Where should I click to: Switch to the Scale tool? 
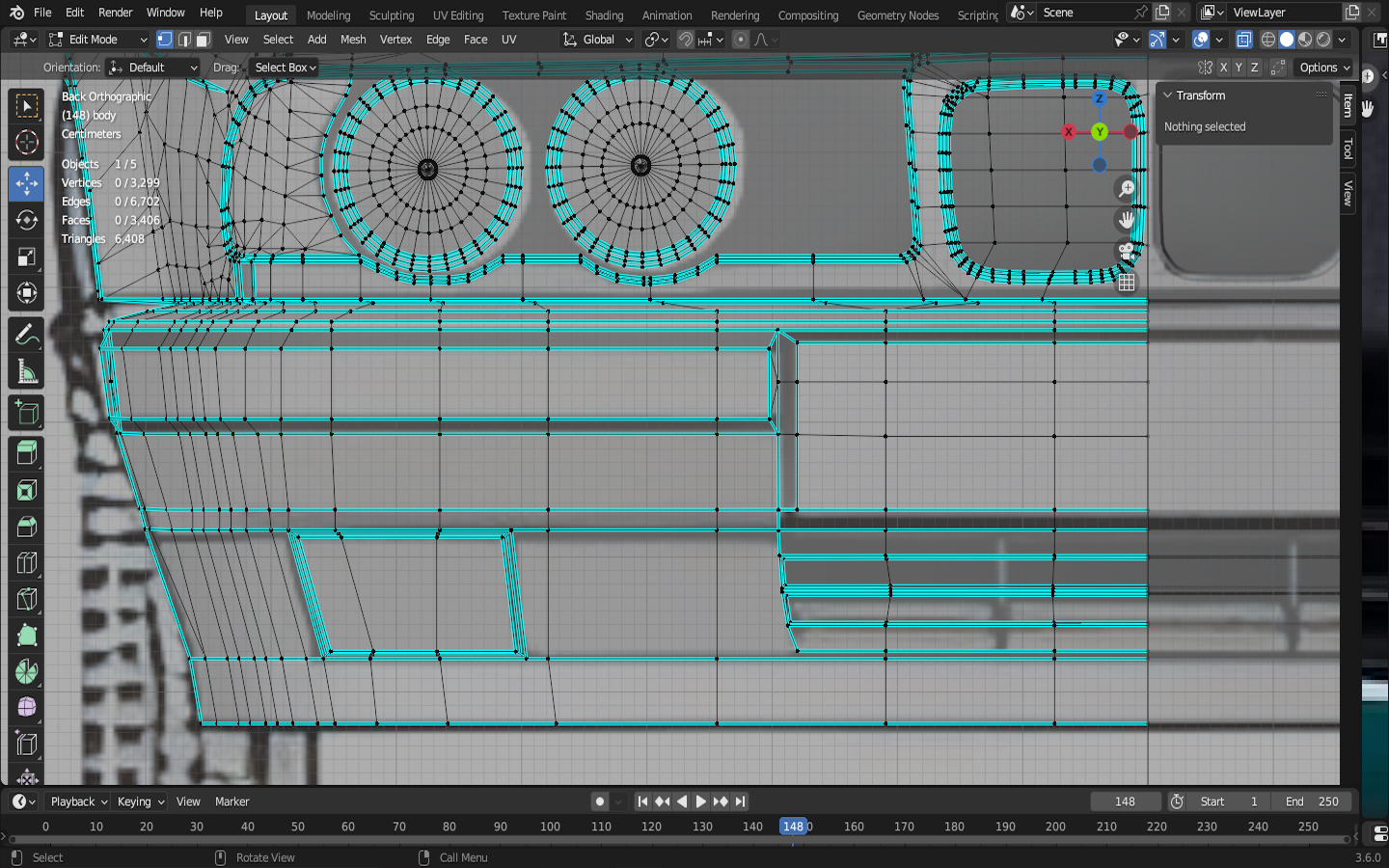tap(27, 257)
